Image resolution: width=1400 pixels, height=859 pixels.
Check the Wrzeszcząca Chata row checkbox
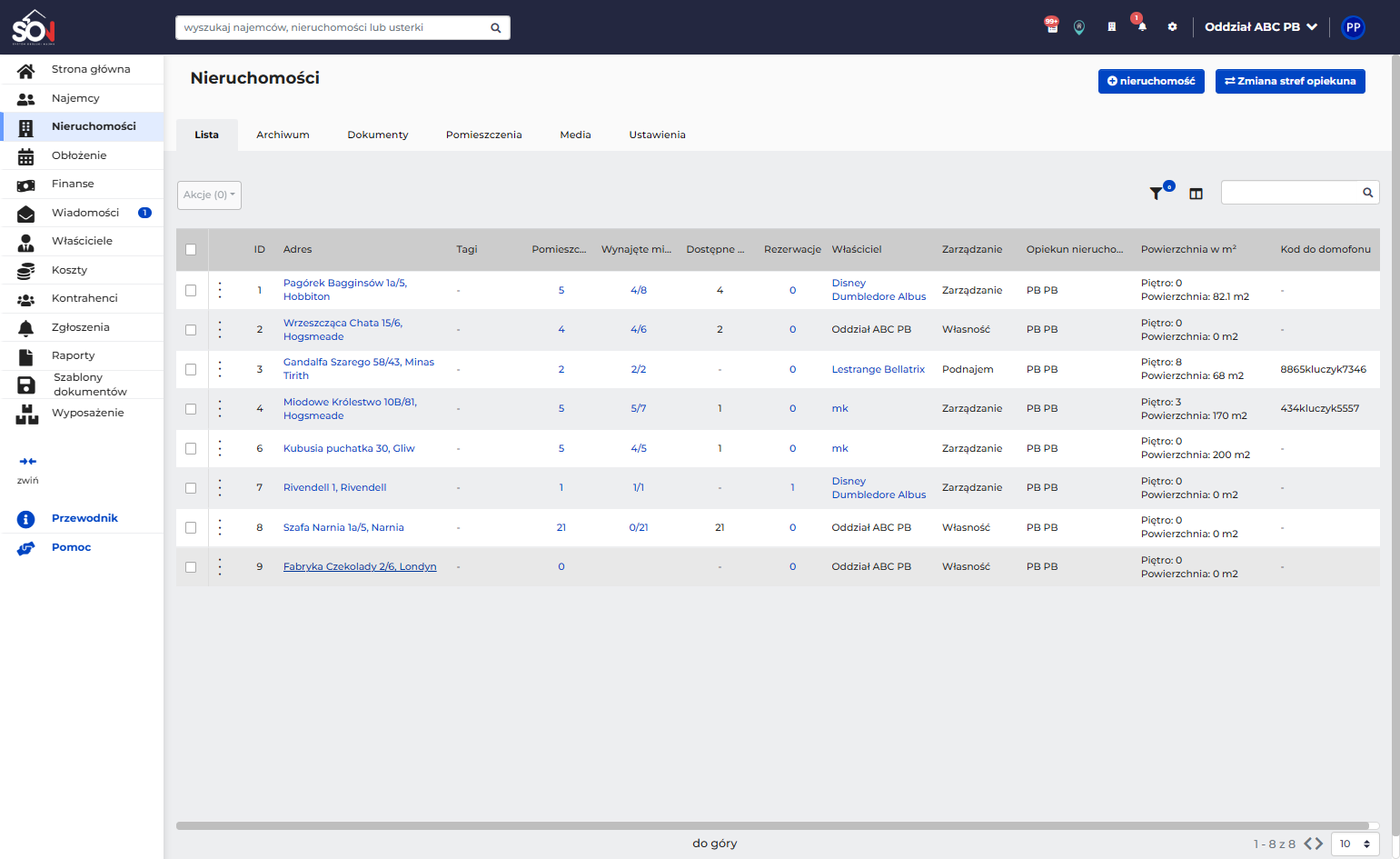(191, 330)
